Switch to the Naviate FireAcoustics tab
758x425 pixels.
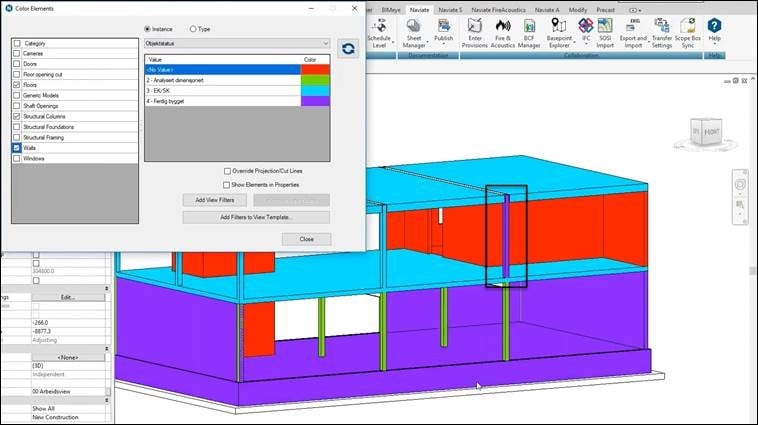(492, 8)
